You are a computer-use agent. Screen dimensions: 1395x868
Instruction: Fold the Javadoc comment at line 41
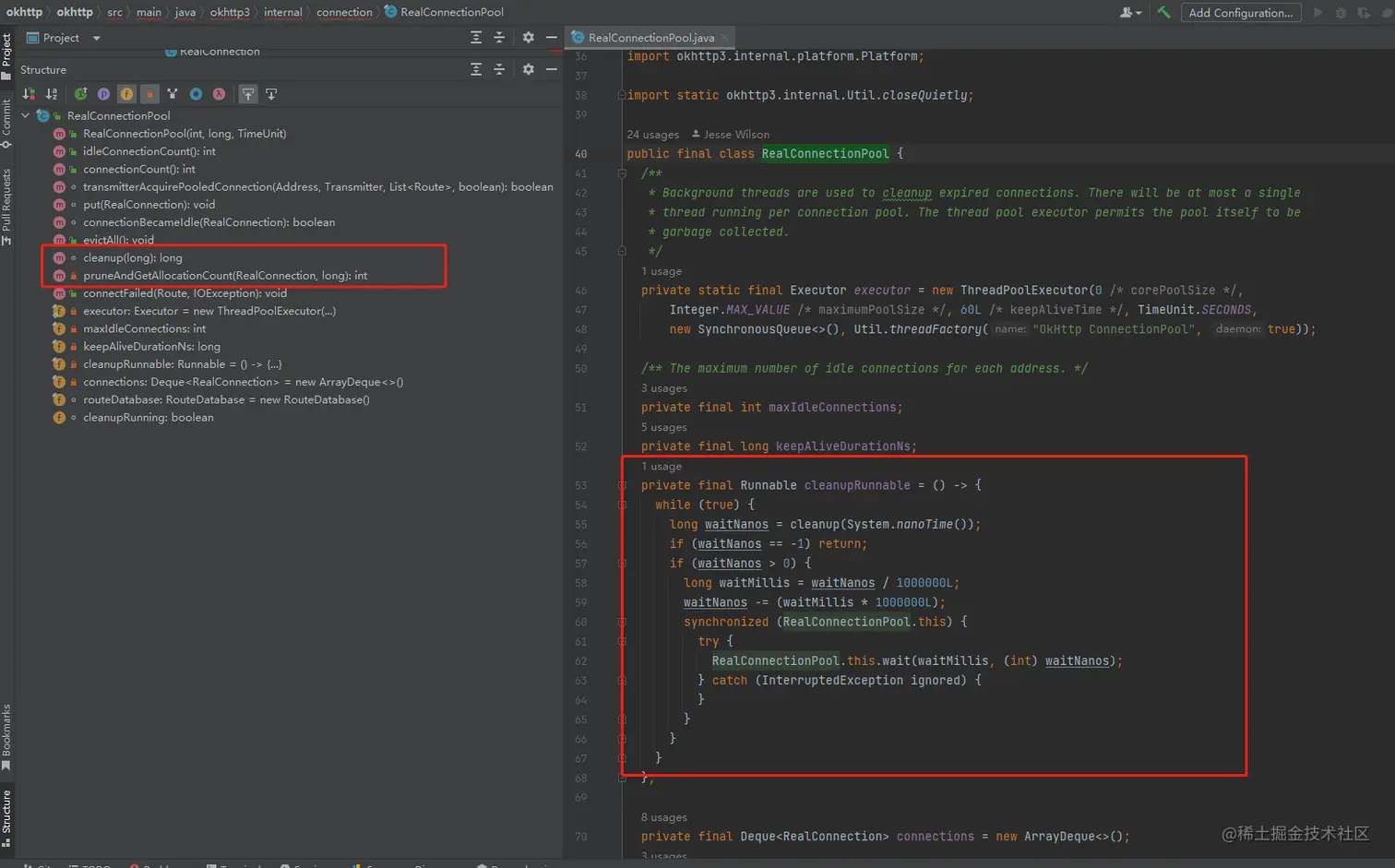[622, 173]
